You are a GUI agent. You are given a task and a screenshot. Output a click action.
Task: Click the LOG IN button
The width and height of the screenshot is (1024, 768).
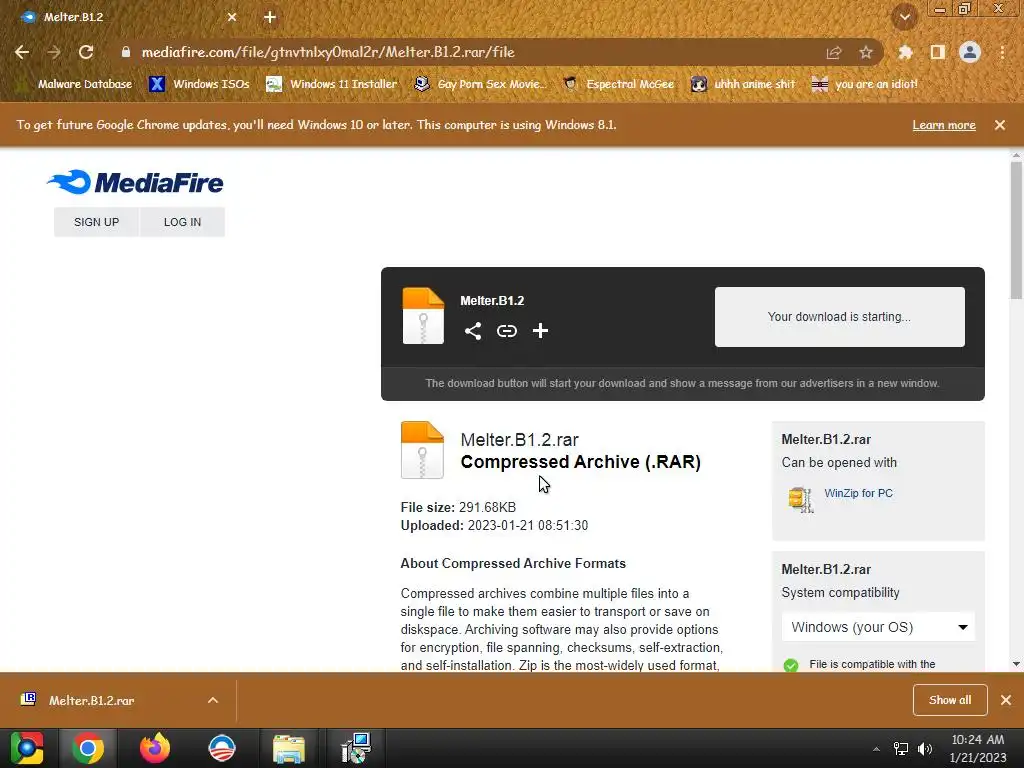tap(182, 222)
